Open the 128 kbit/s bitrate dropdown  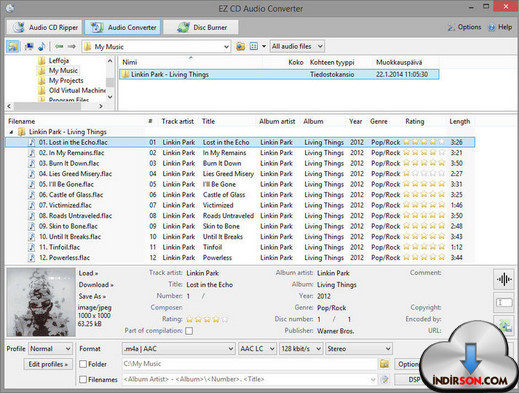(x=301, y=349)
